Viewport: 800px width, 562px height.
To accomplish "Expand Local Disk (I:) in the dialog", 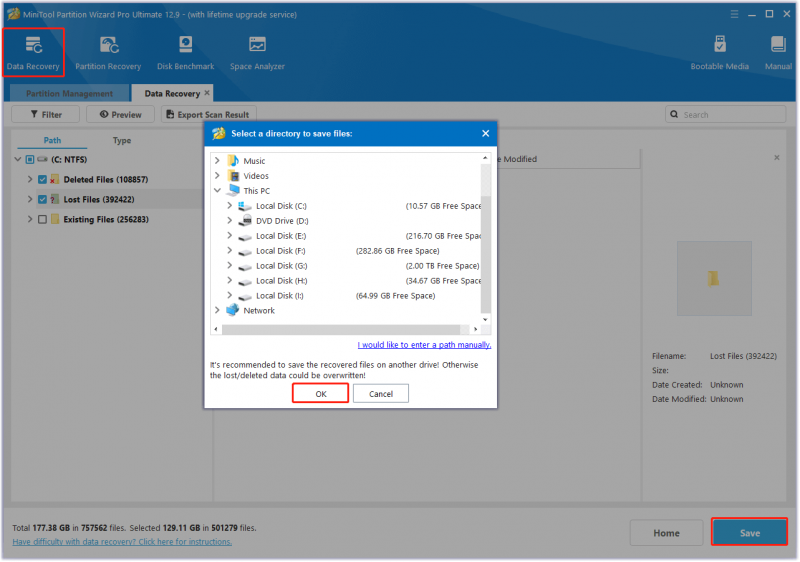I will point(230,295).
